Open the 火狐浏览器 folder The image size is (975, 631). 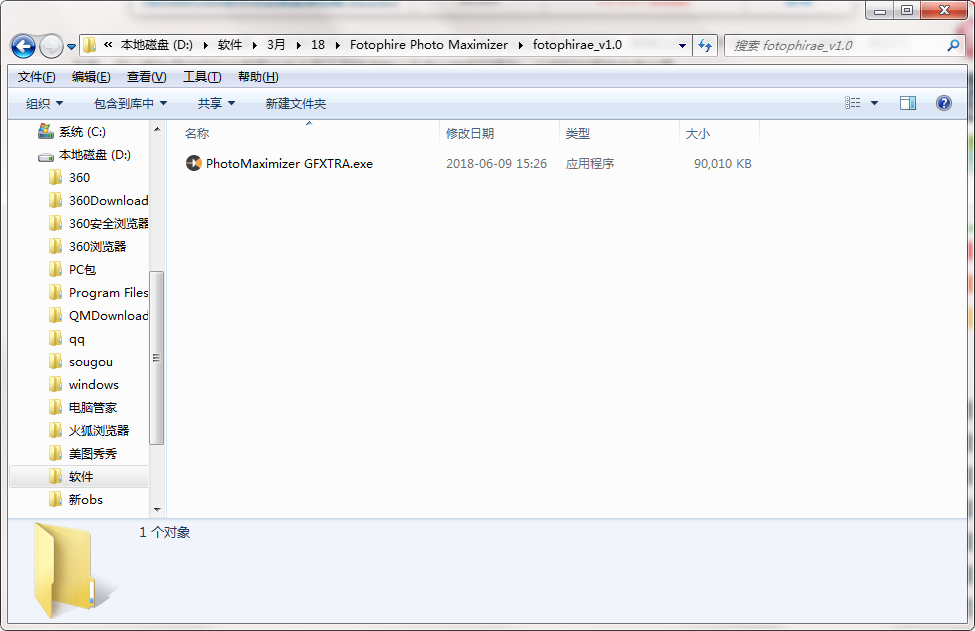coord(99,431)
